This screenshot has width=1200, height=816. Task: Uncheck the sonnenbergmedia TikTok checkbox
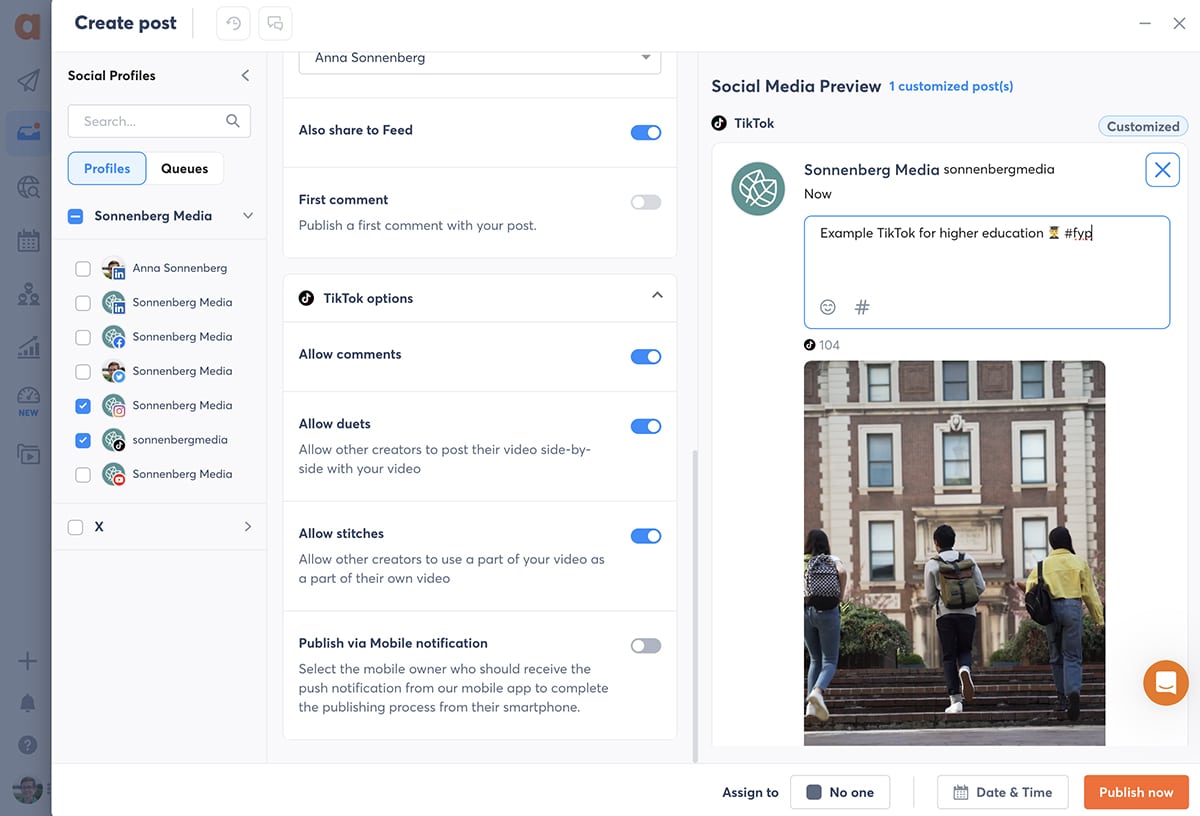(x=83, y=440)
